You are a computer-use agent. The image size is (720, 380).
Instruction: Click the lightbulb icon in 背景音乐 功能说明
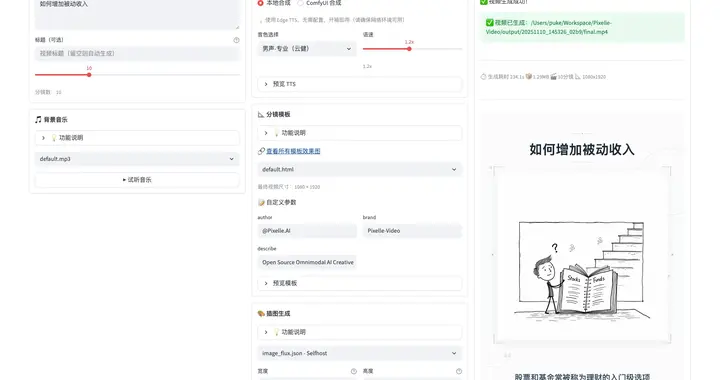click(x=54, y=138)
